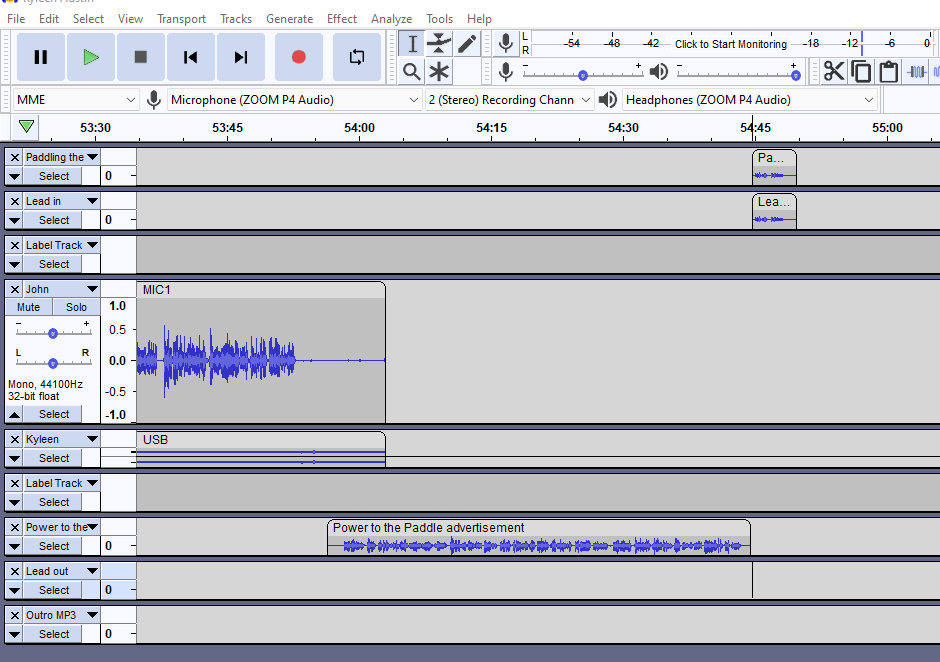Click the recording volume slider
Viewport: 940px width, 662px height.
point(583,75)
